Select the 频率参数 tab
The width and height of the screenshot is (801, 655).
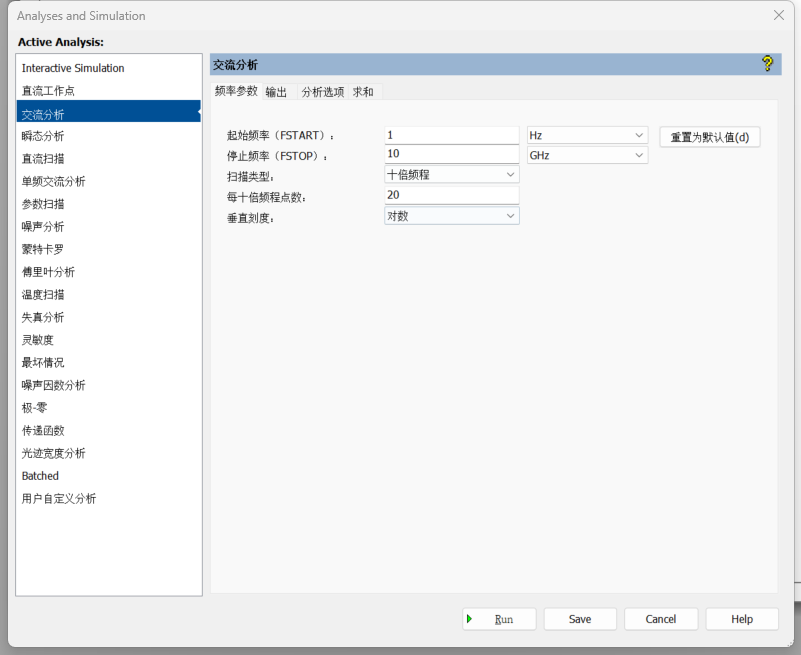coord(237,90)
